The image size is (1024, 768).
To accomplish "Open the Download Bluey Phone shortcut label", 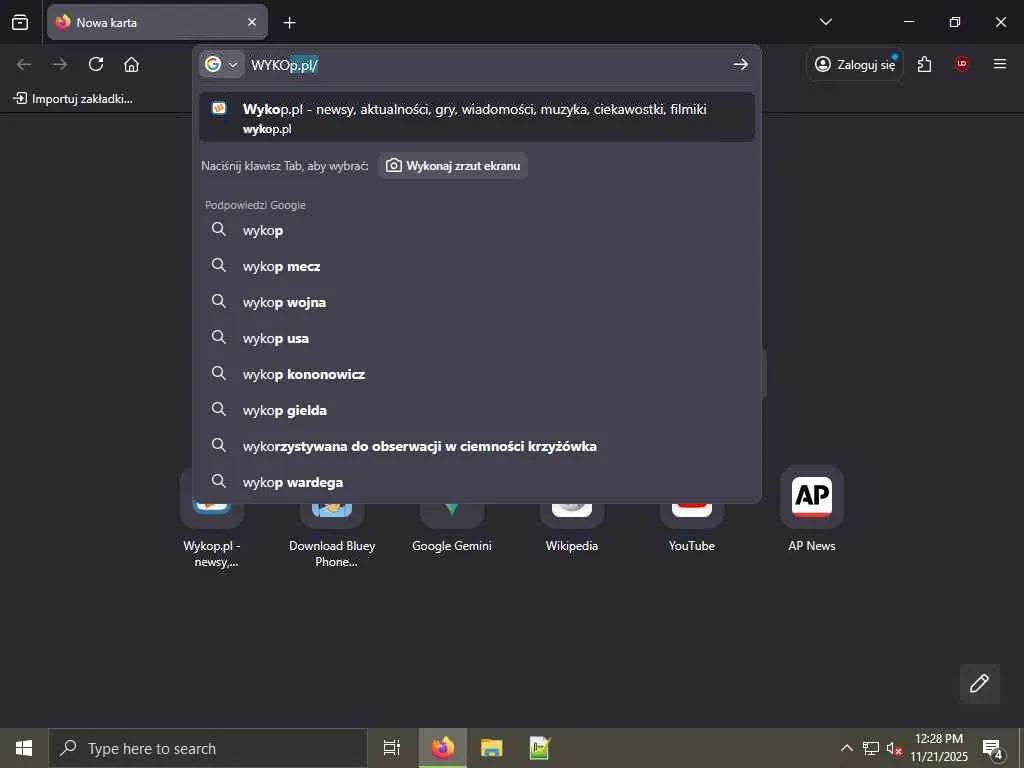I will tap(332, 554).
